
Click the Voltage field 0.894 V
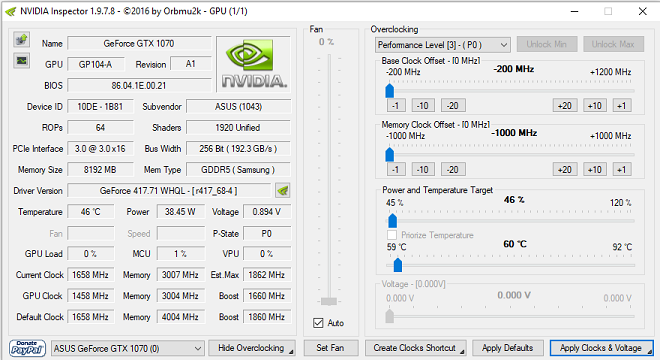[x=267, y=212]
